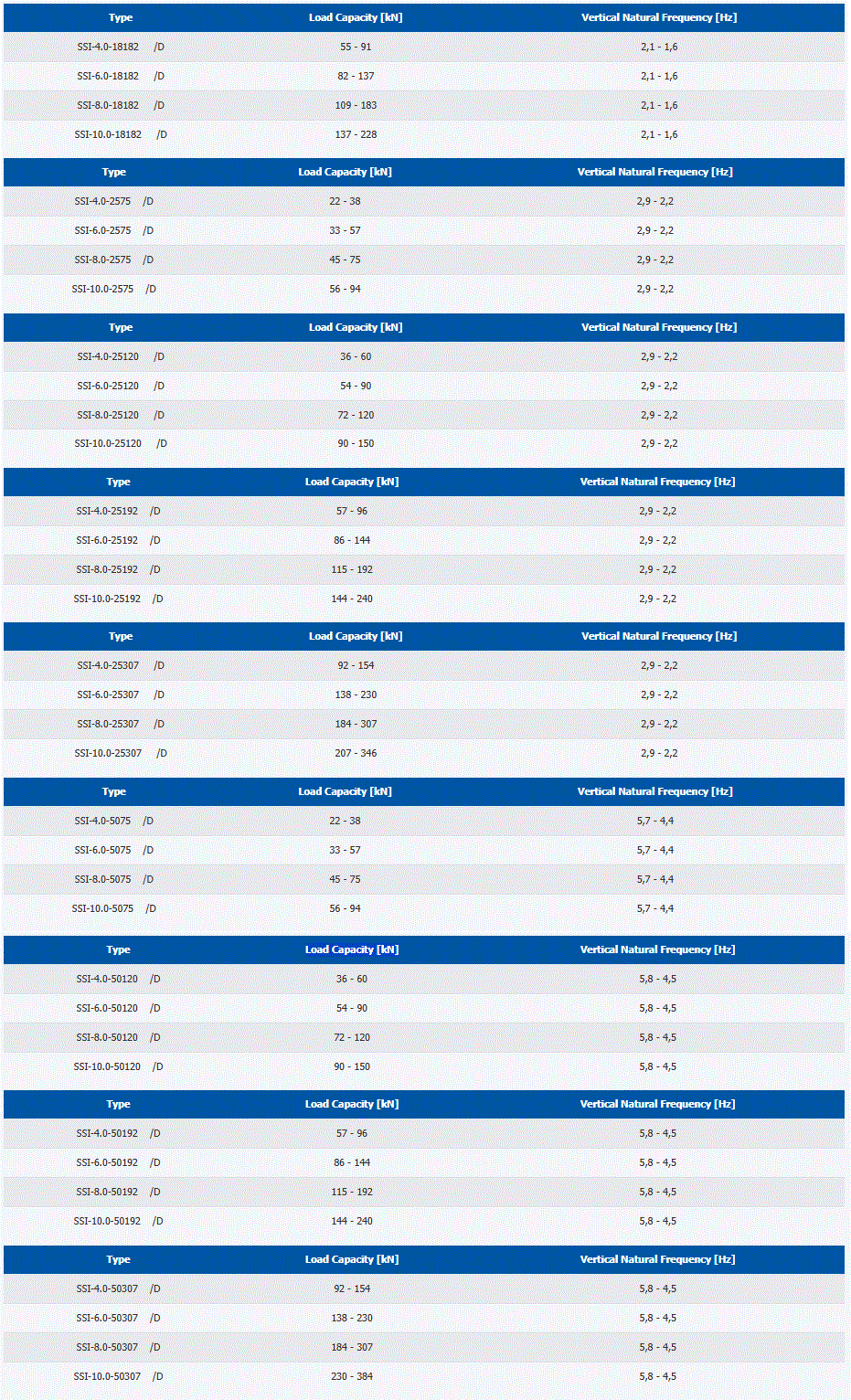This screenshot has width=851, height=1400.
Task: Click the highlighted Load Capacity [kN] header
Action: pos(352,949)
